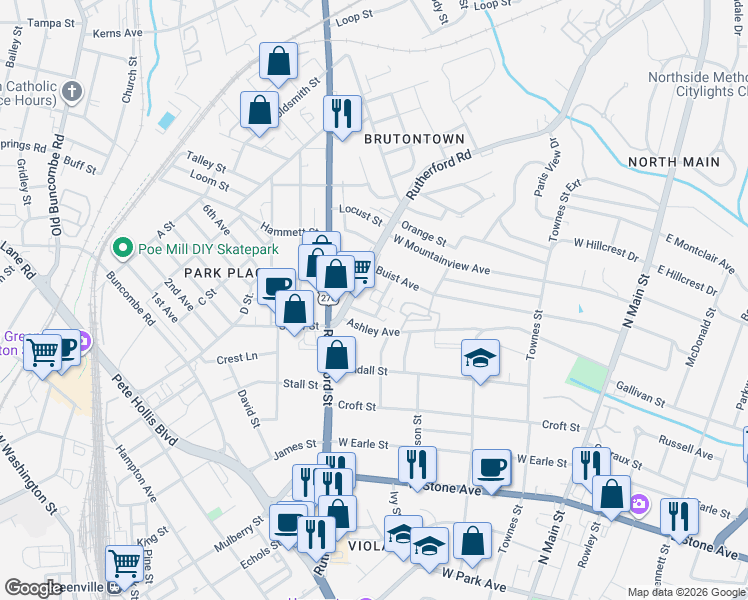The width and height of the screenshot is (748, 600).
Task: Click the McDonald St label
Action: point(700,337)
